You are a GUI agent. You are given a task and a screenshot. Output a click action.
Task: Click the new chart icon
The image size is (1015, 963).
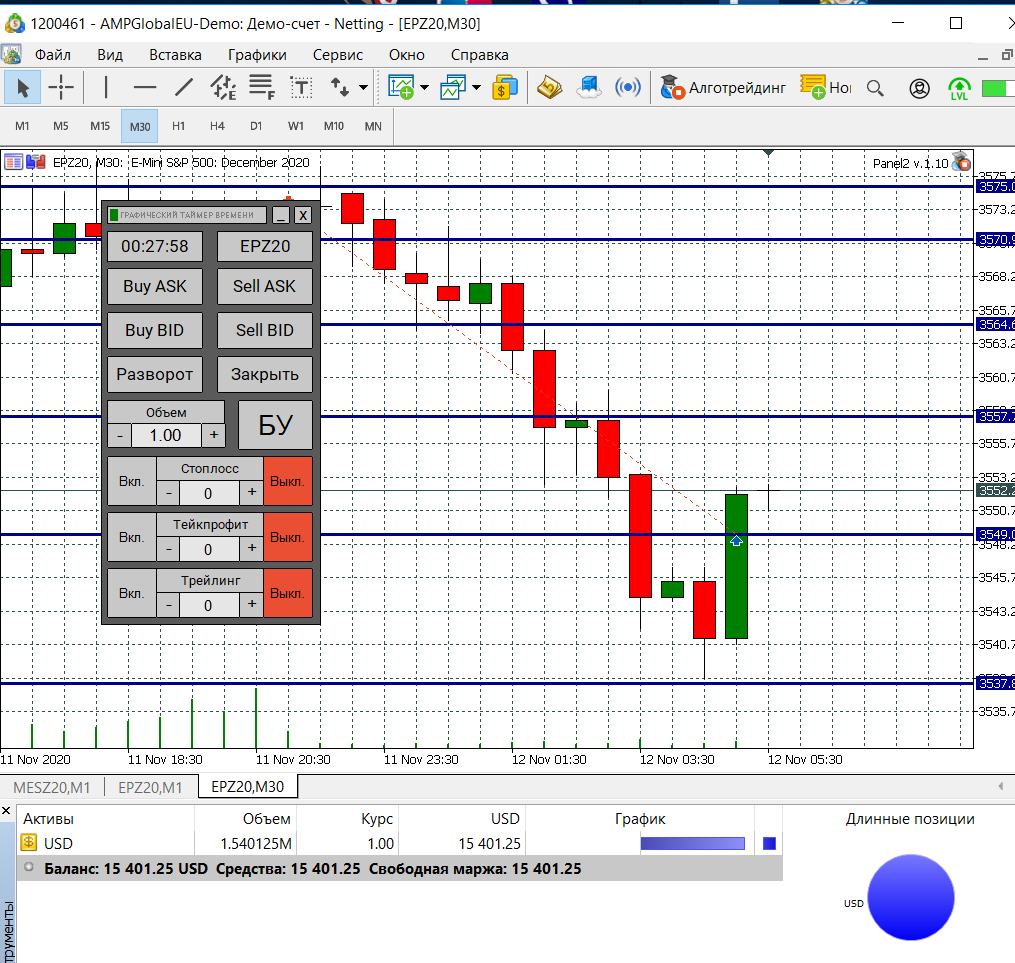coord(401,87)
